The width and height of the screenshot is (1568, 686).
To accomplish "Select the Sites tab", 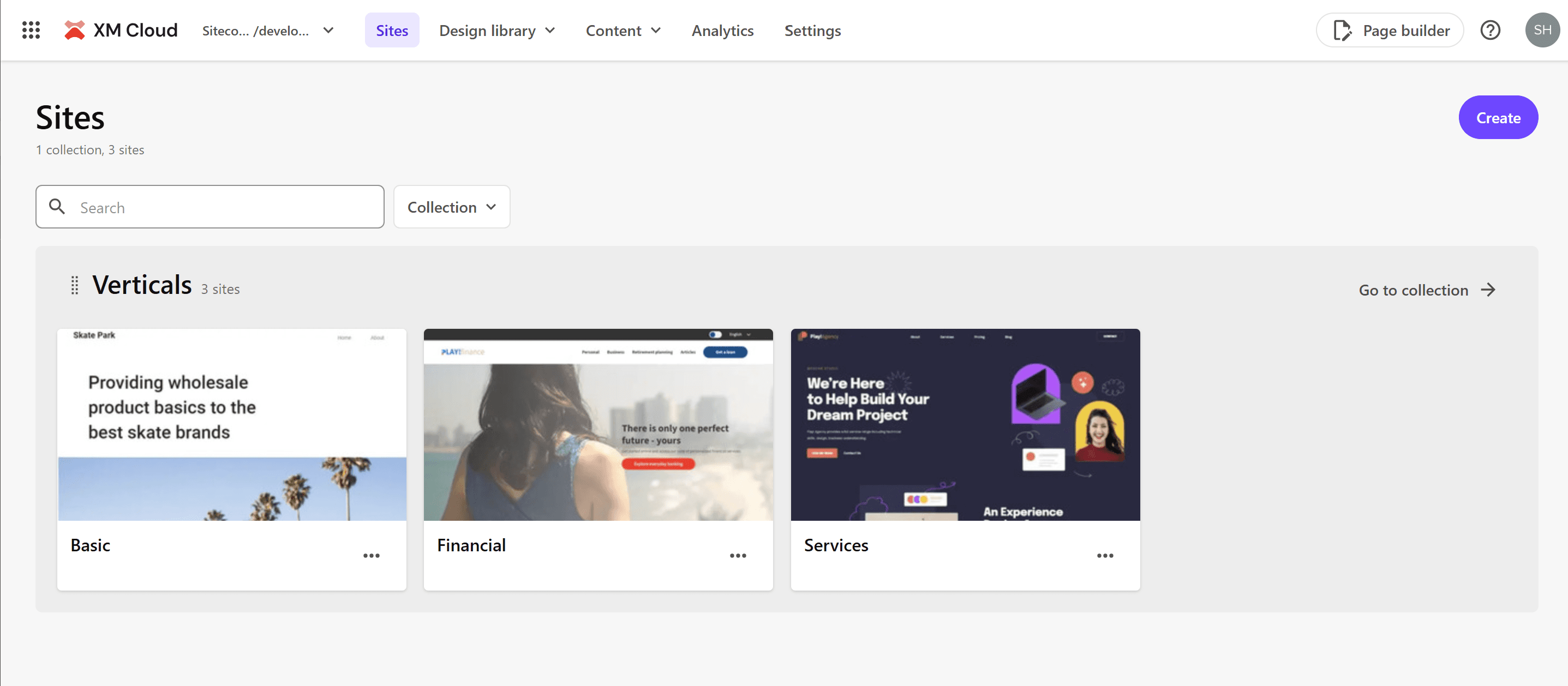I will (x=391, y=31).
